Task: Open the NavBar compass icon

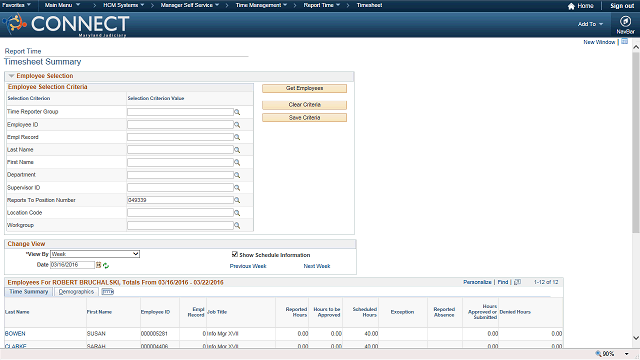Action: (625, 21)
